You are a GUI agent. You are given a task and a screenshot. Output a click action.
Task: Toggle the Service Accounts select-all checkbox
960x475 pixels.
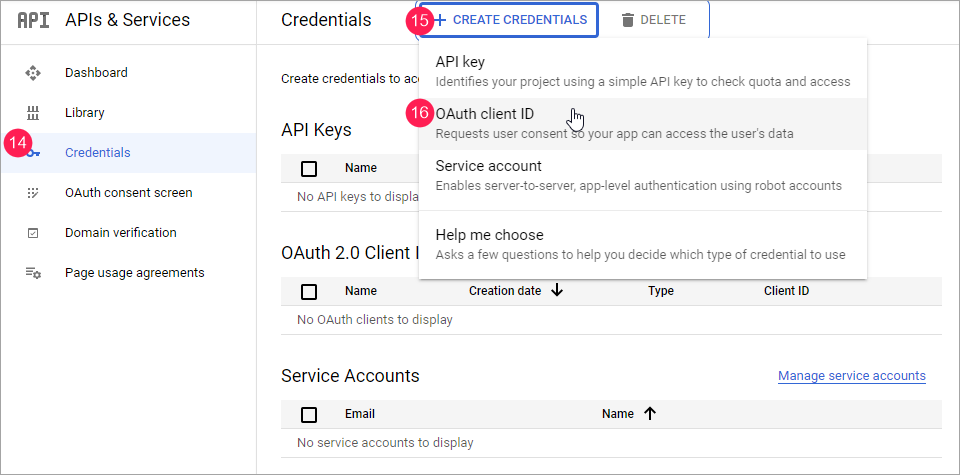tap(309, 414)
